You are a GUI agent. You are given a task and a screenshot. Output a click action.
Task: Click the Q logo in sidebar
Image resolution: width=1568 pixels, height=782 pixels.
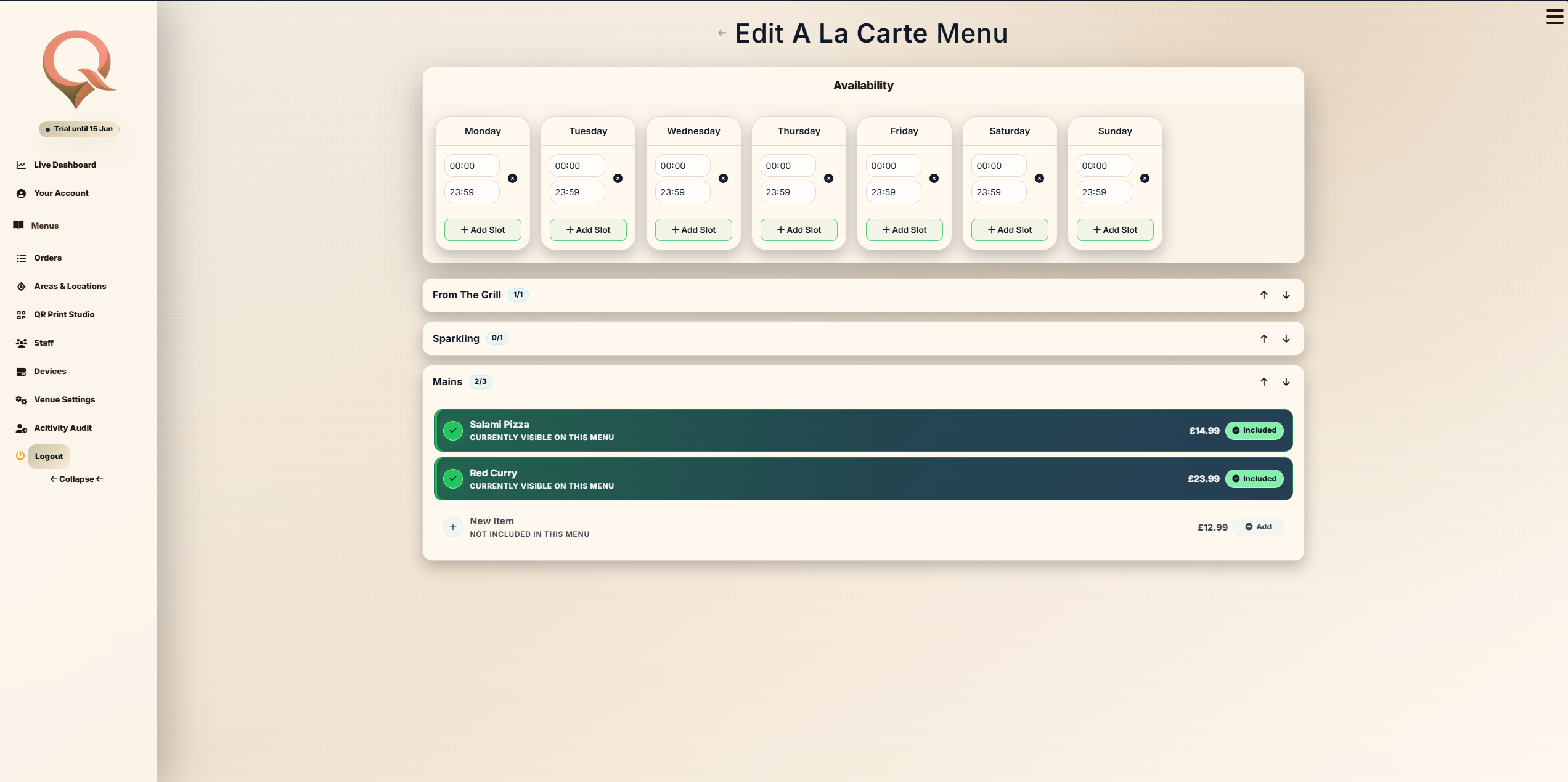pos(79,70)
